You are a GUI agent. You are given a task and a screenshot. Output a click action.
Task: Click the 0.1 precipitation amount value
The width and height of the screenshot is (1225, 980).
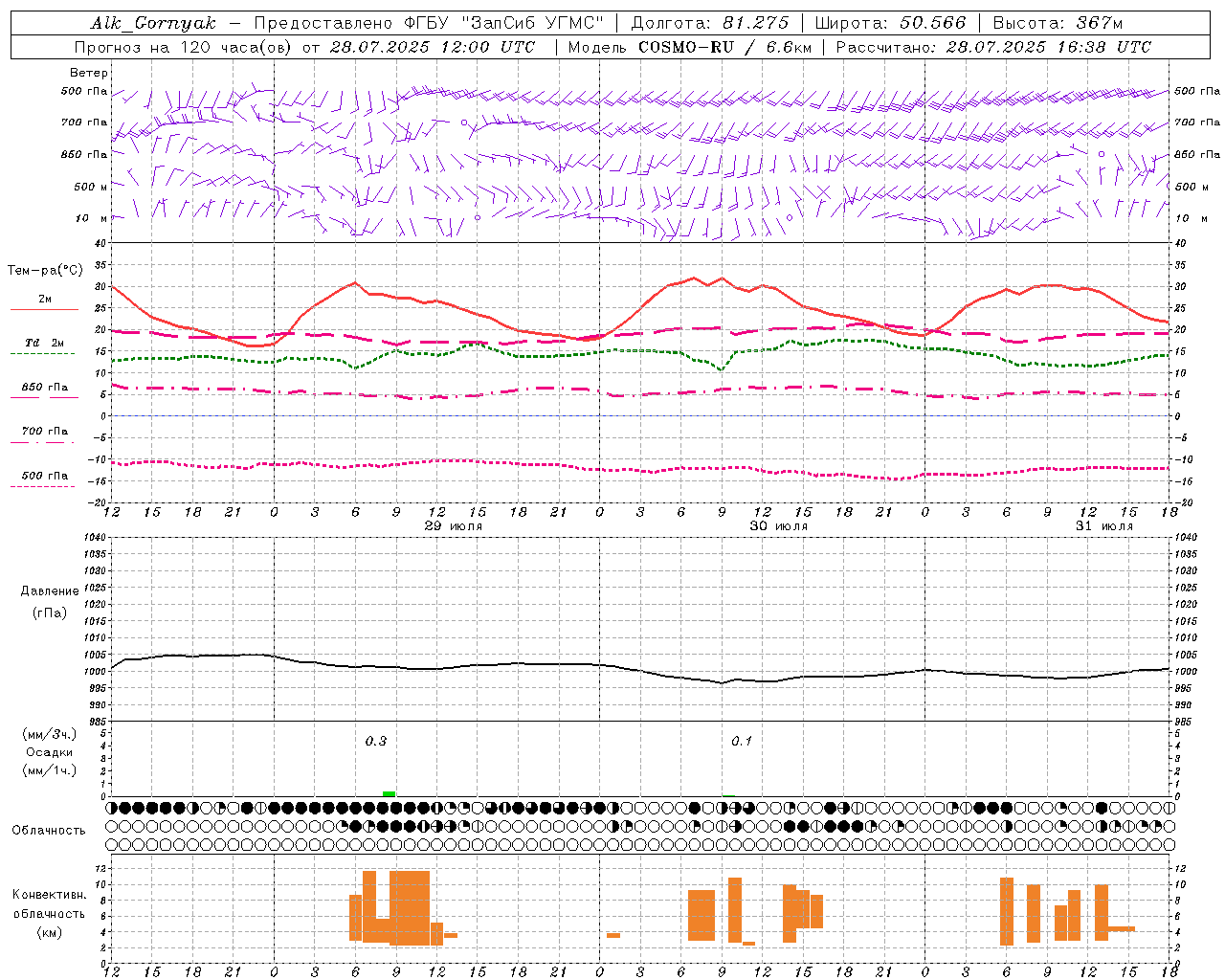[x=742, y=741]
